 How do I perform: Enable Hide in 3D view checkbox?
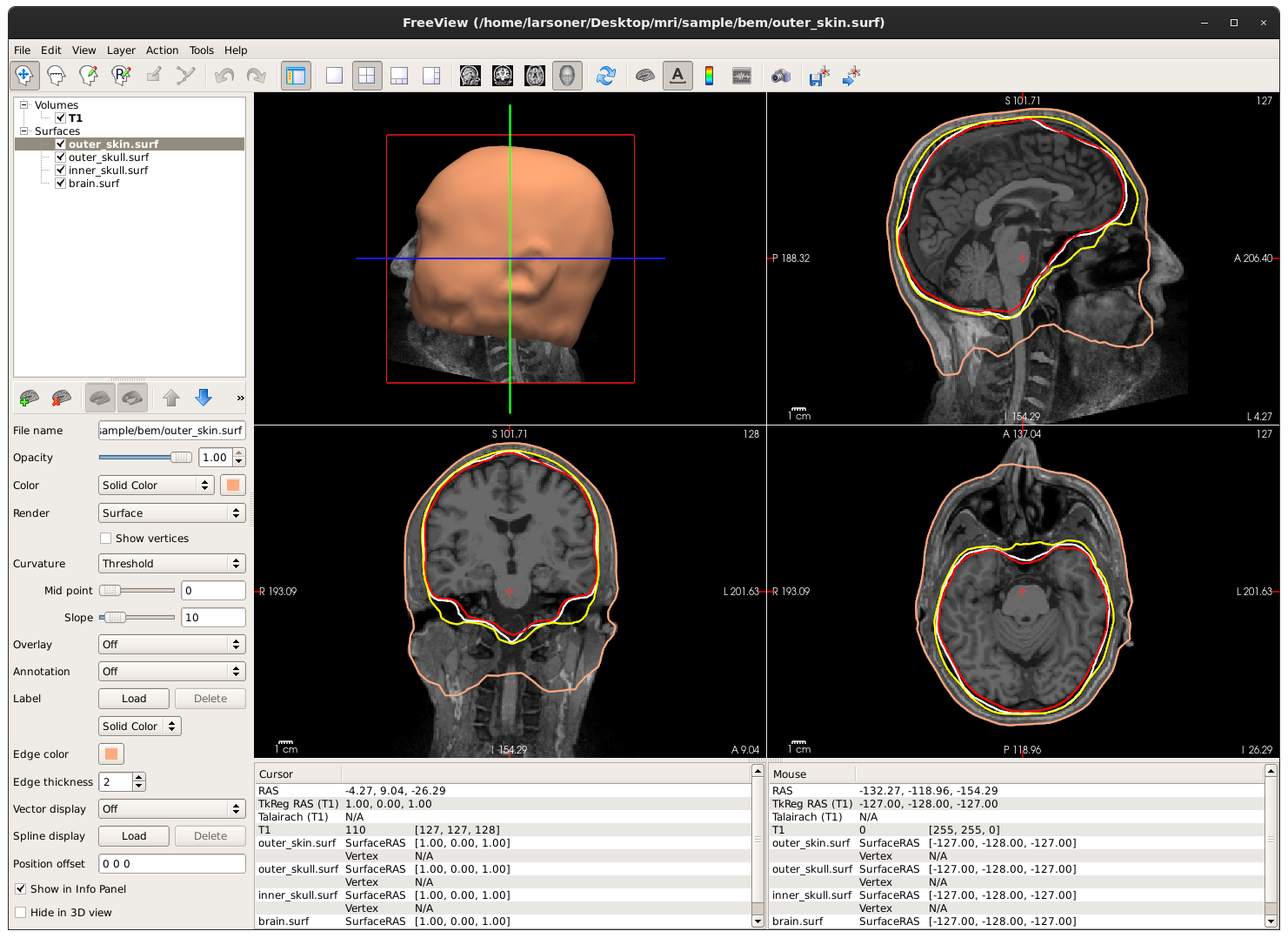point(20,913)
